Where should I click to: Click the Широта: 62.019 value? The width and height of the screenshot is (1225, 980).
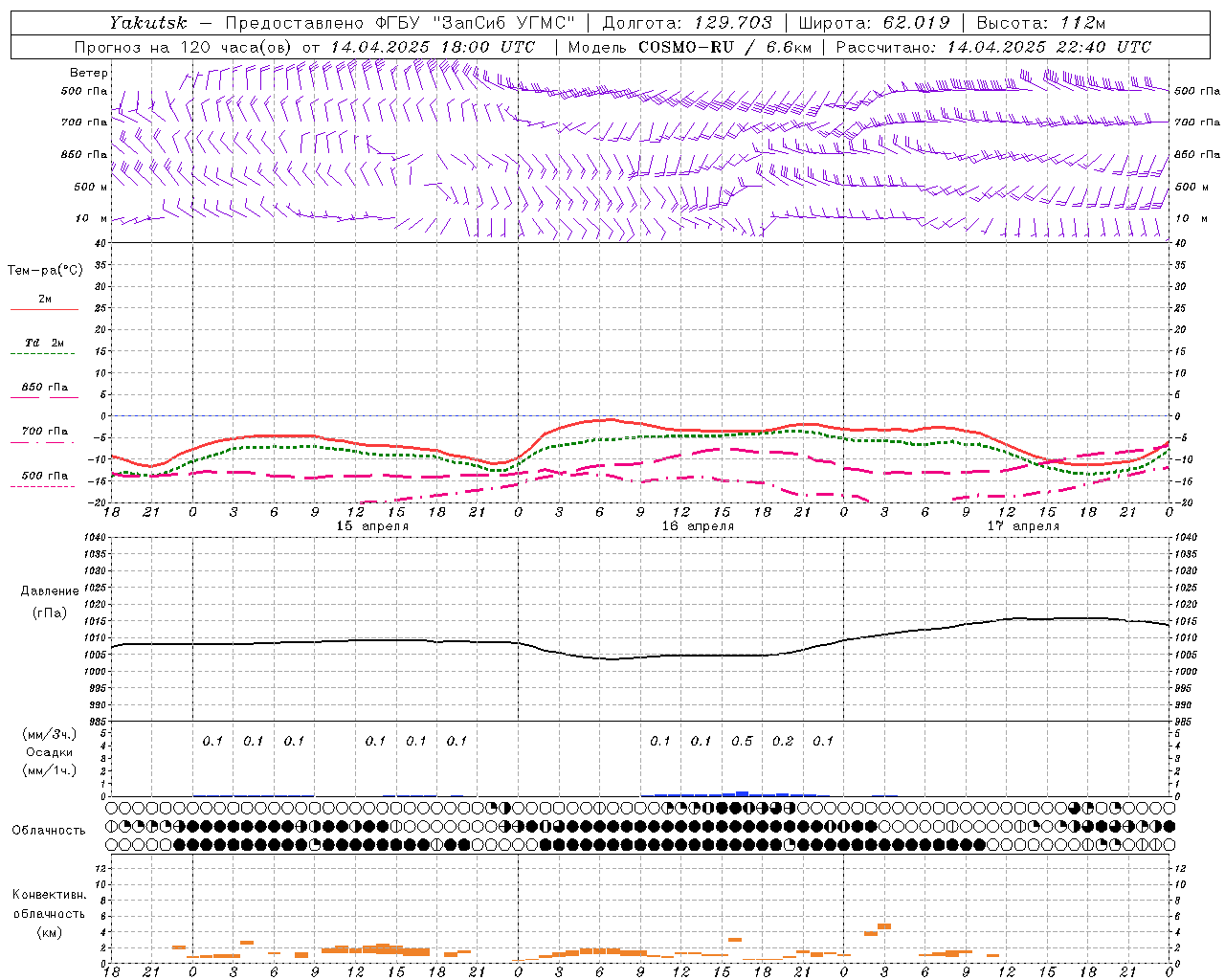coord(874,23)
